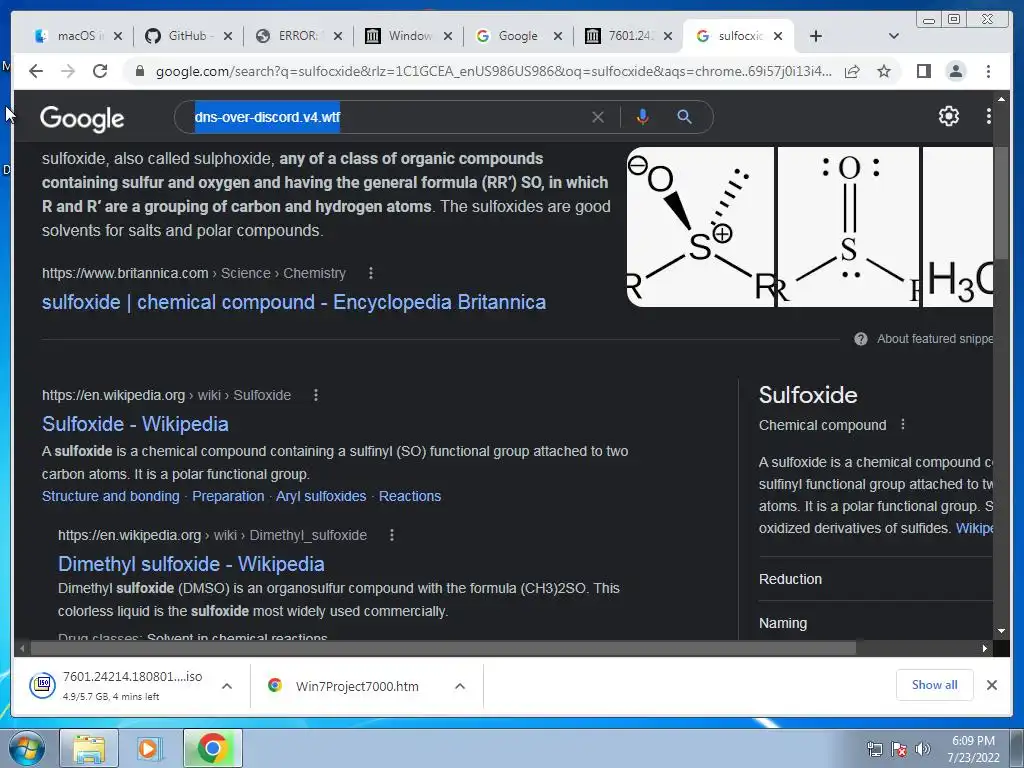Click the share page icon in address bar
The image size is (1024, 768).
(852, 71)
